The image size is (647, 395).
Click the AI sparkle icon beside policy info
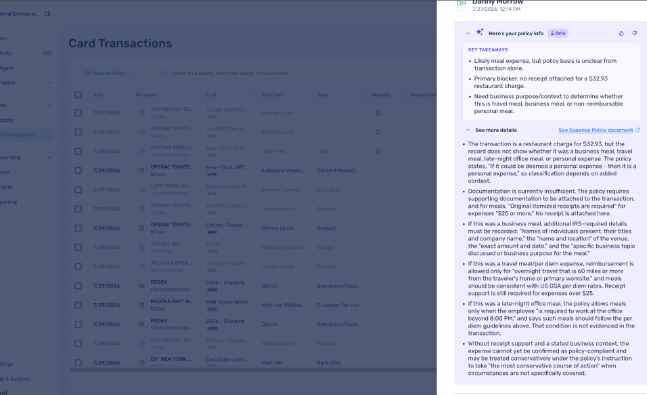point(479,32)
